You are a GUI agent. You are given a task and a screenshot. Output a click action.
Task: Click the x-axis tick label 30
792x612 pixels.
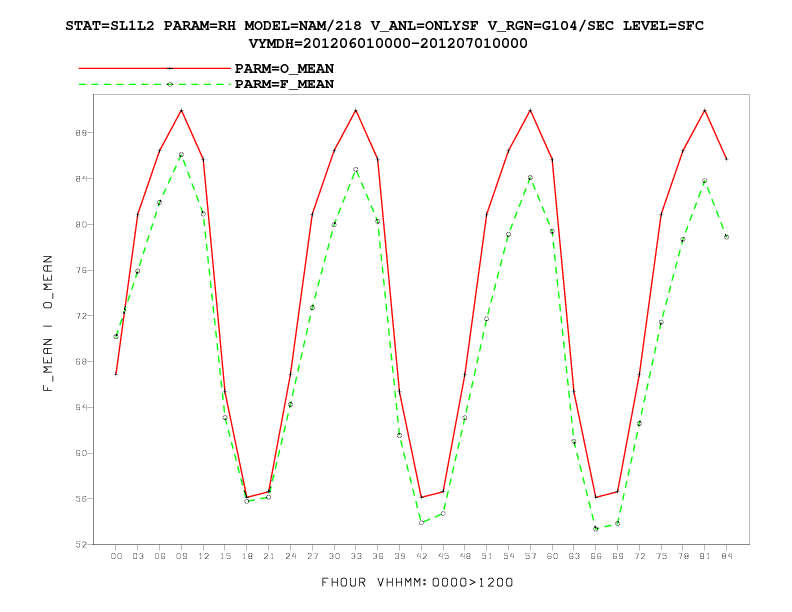[x=334, y=556]
